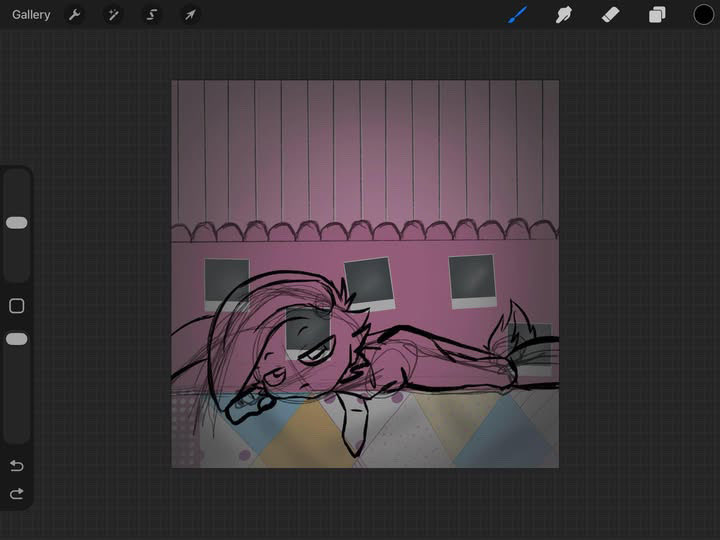Redo the last undone stroke
The width and height of the screenshot is (720, 540).
(x=17, y=494)
